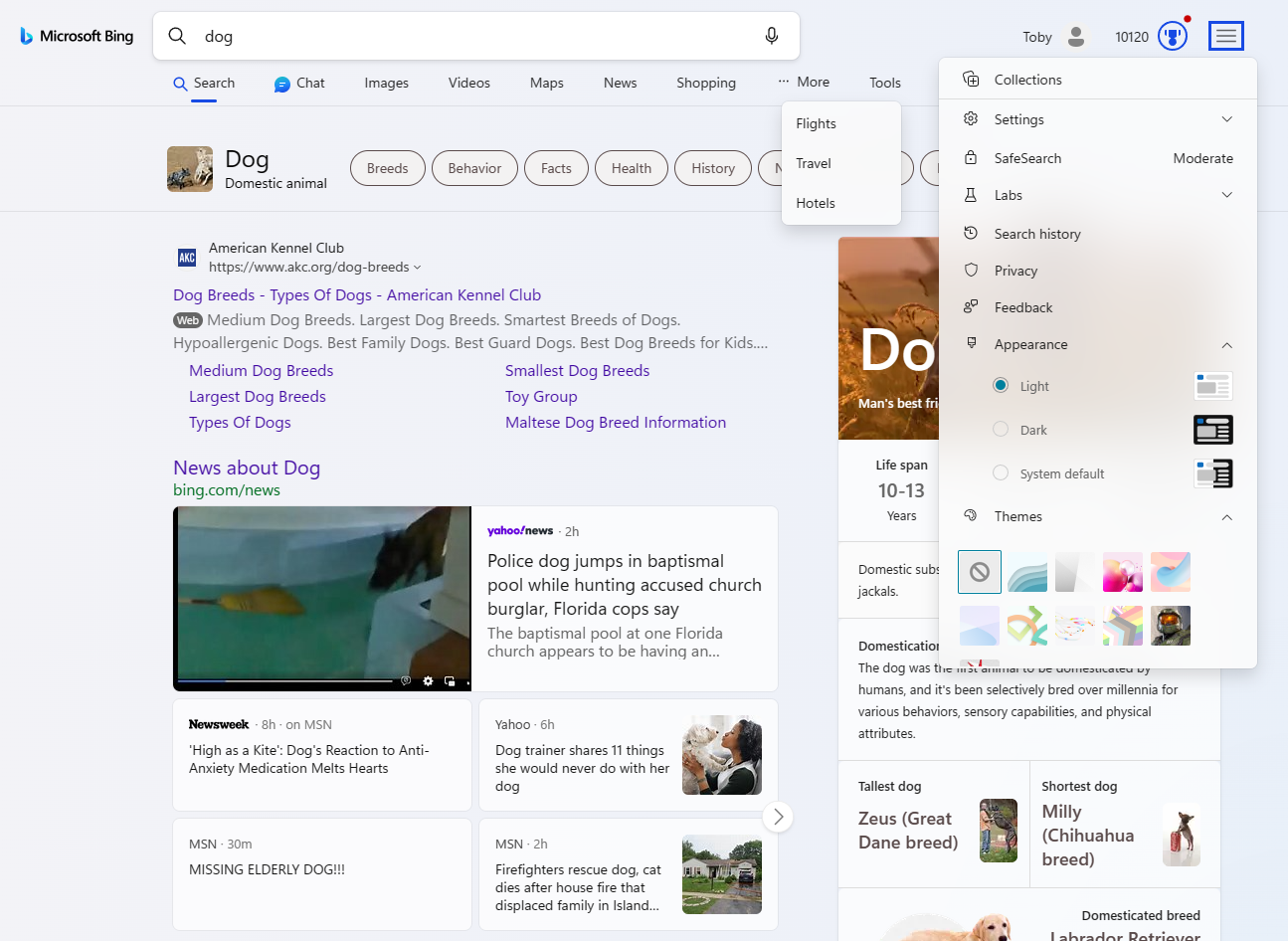
Task: Select Travel from the More menu
Action: tap(841, 163)
